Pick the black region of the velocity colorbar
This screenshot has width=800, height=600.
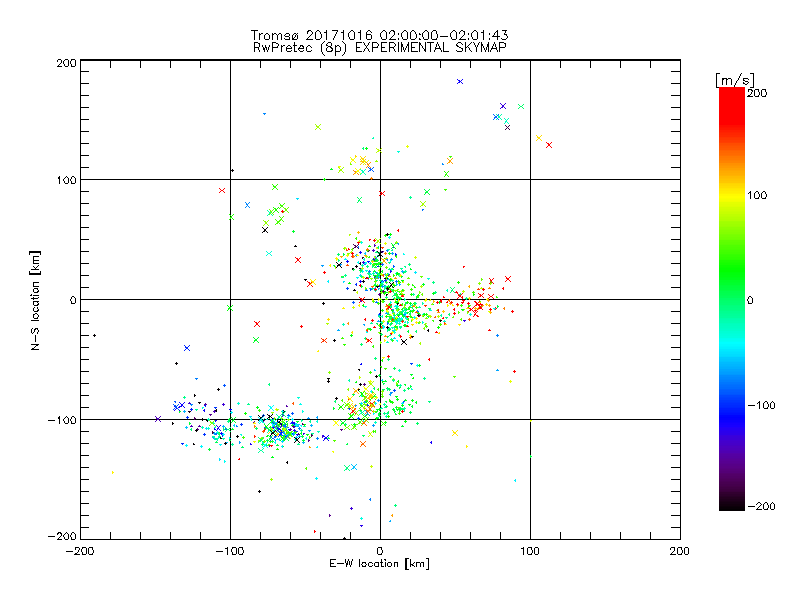tap(732, 503)
